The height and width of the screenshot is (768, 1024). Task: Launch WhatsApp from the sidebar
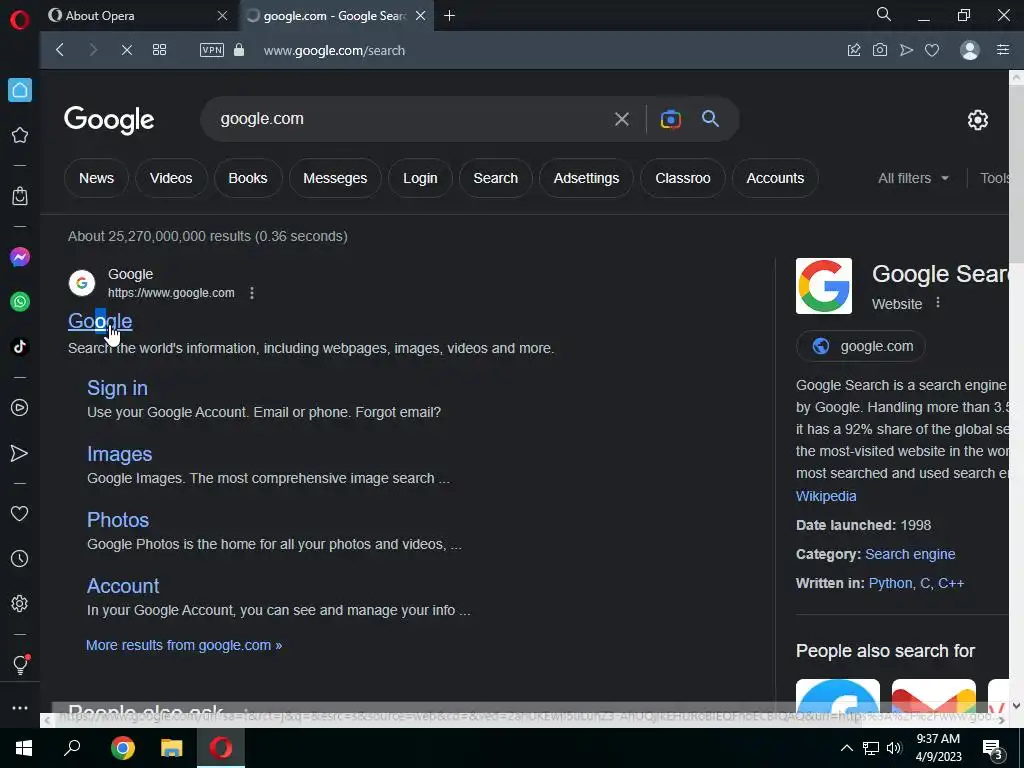click(x=20, y=302)
